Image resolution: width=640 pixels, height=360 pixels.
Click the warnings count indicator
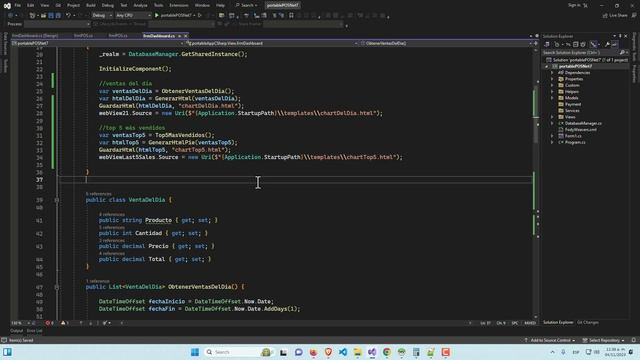click(65, 323)
